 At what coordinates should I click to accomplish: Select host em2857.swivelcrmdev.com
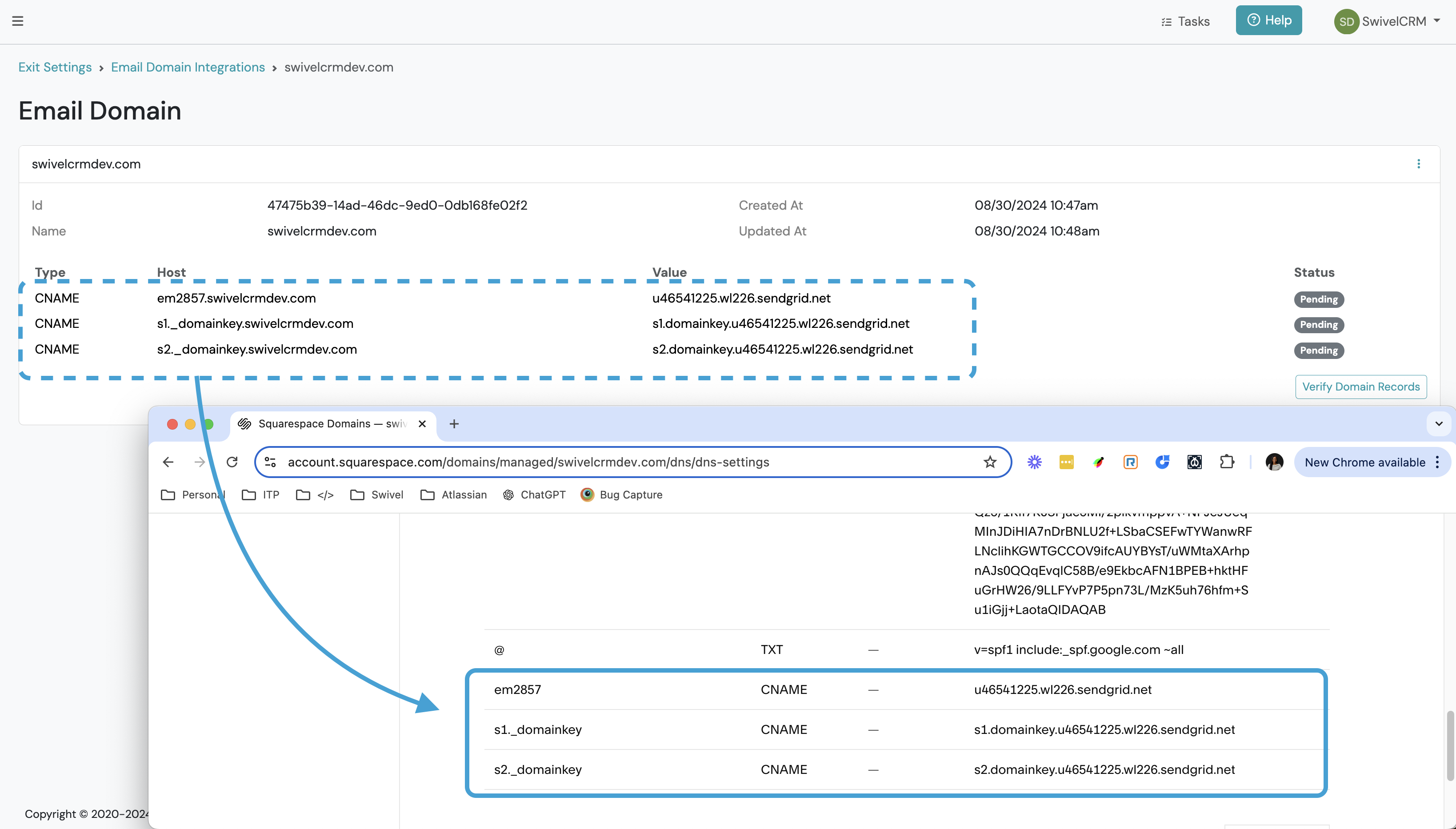click(236, 299)
